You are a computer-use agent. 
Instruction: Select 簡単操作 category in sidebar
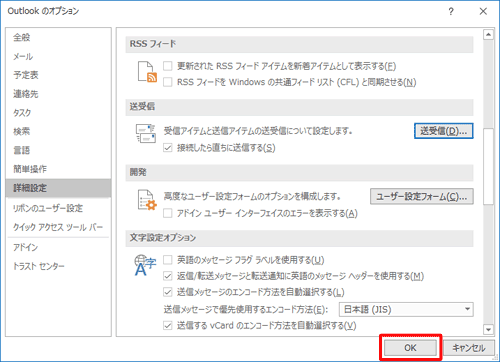click(58, 169)
